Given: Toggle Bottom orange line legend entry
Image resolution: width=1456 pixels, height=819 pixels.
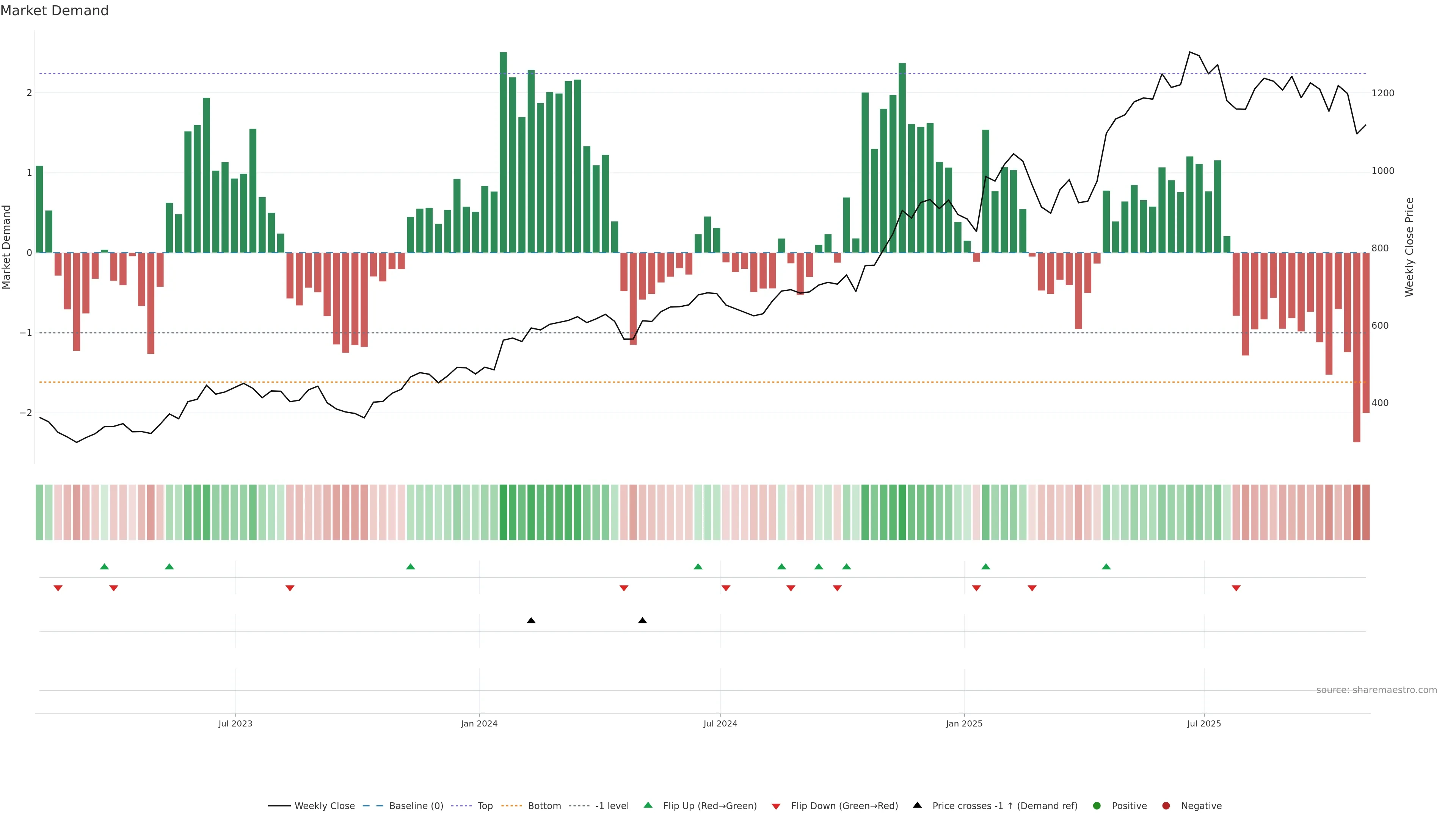Looking at the screenshot, I should (544, 806).
